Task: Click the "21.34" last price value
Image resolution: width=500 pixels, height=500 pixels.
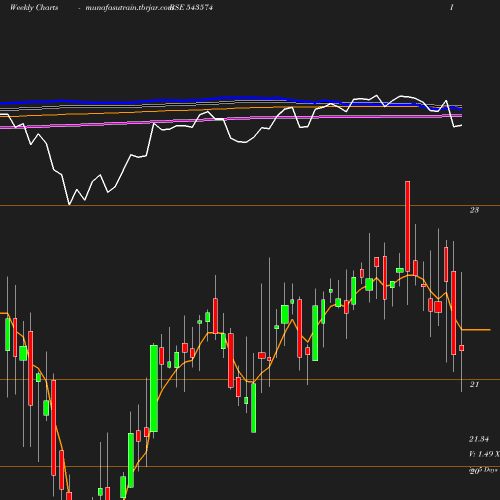Action: pyautogui.click(x=479, y=439)
